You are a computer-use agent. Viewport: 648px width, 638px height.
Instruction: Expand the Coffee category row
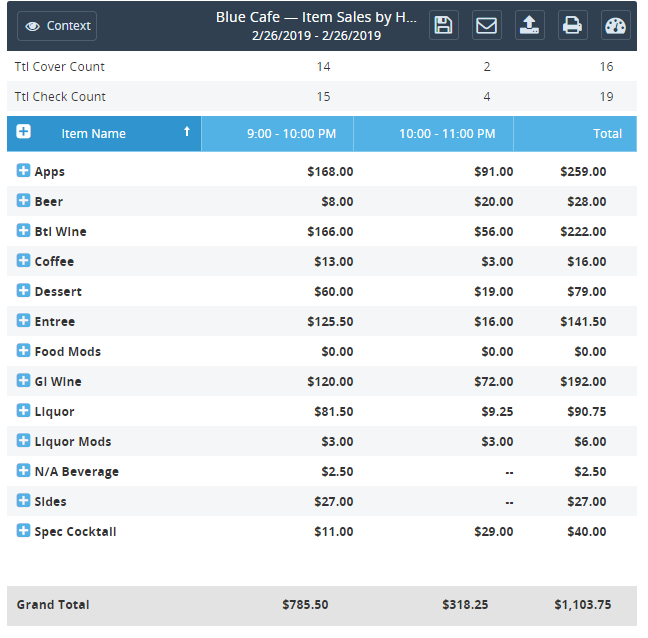24,261
